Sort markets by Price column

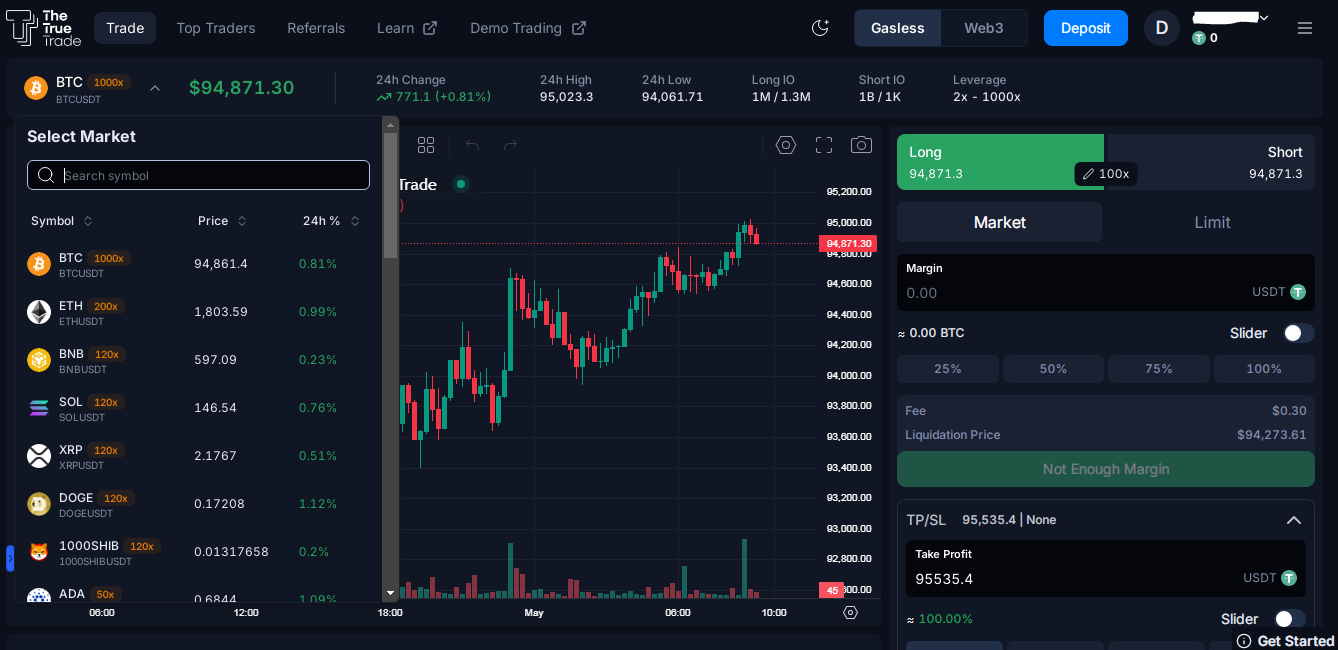(x=222, y=221)
